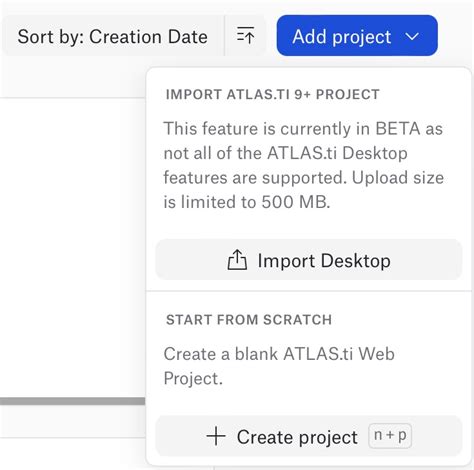Click the upload icon on Import Desktop
This screenshot has width=474, height=470.
pyautogui.click(x=237, y=260)
